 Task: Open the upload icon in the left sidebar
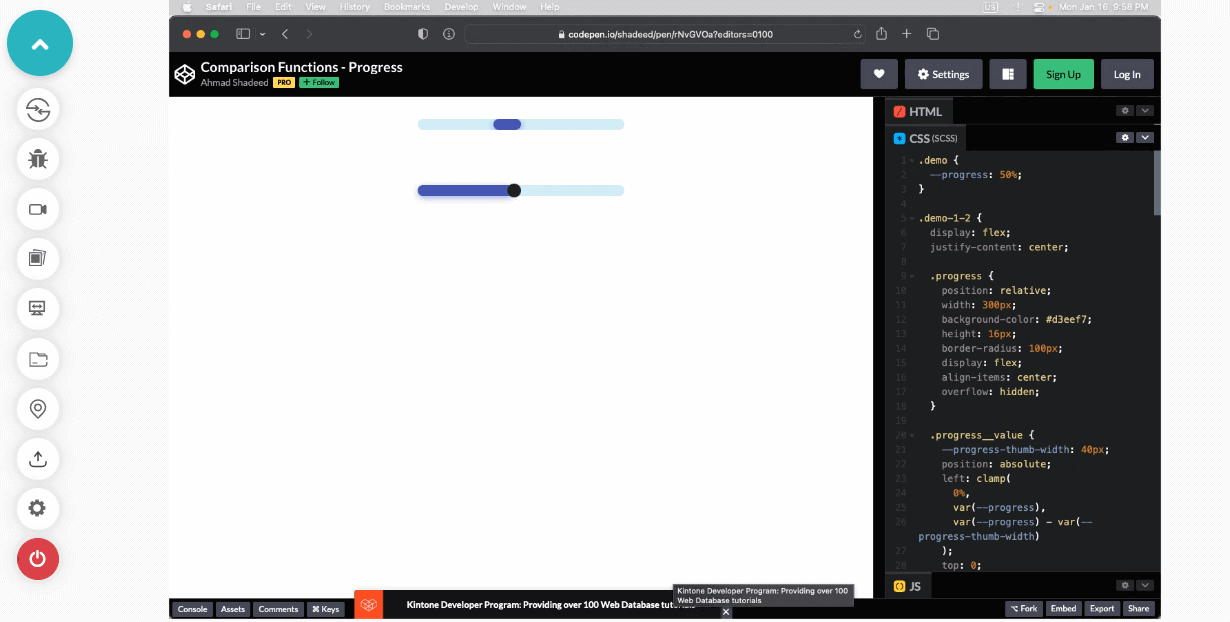[x=37, y=459]
